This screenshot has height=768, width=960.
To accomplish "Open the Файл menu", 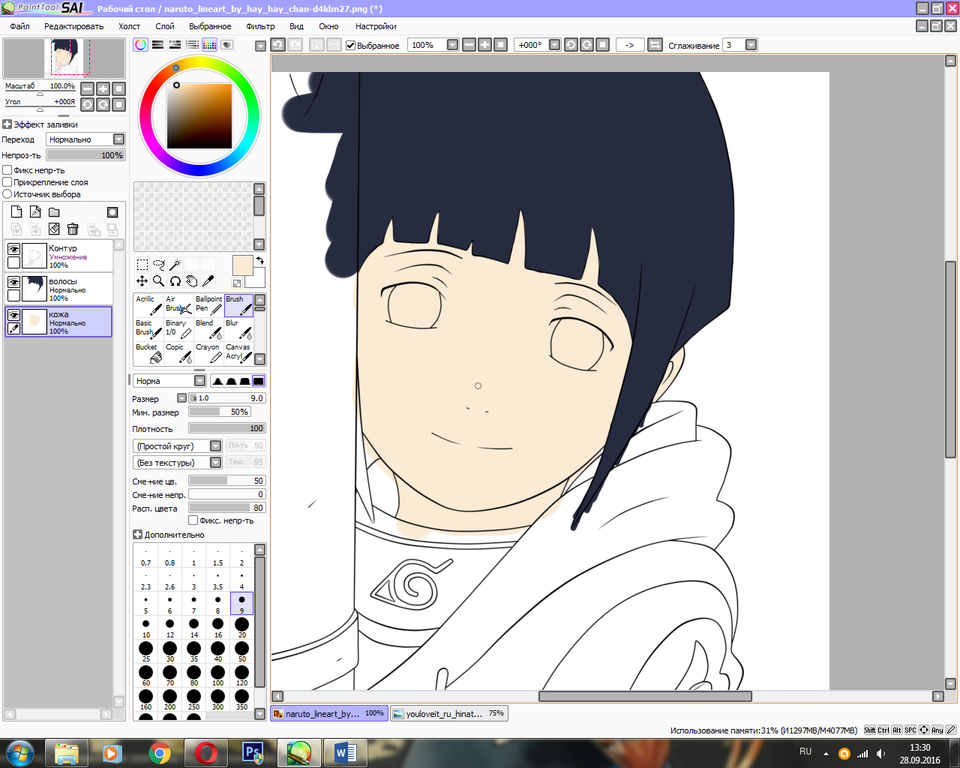I will click(x=20, y=26).
